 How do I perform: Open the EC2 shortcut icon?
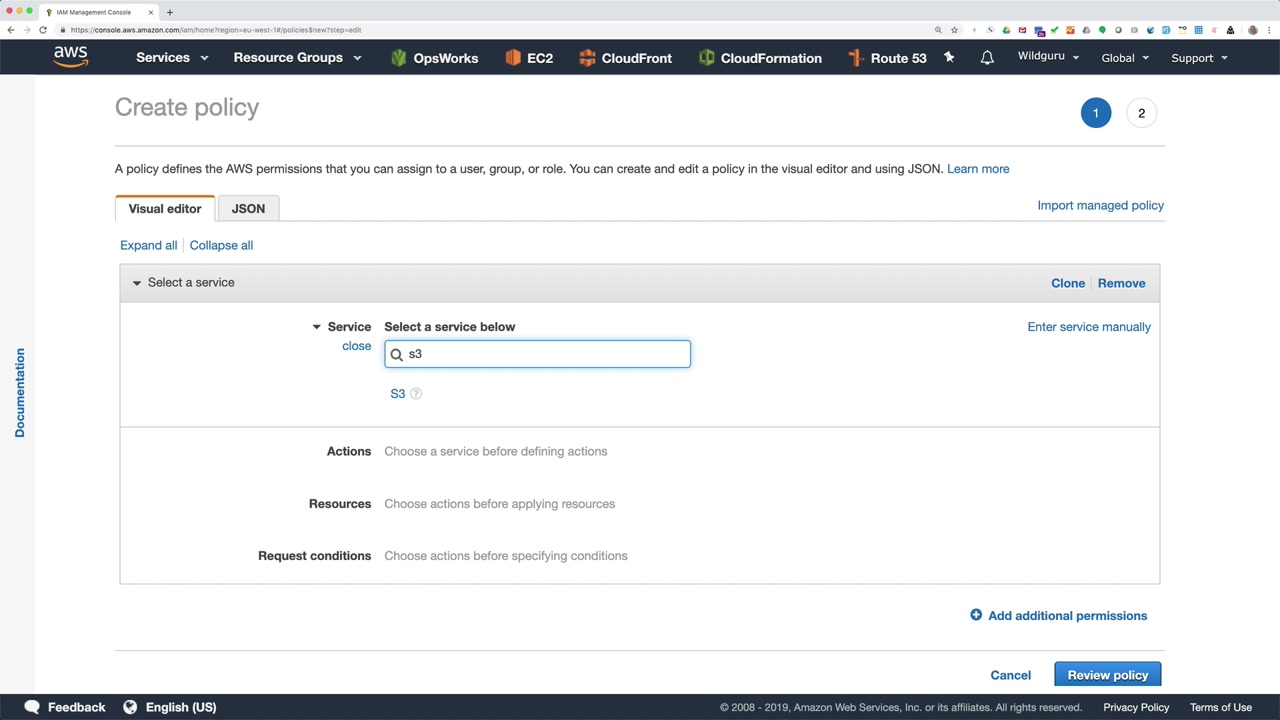click(x=513, y=58)
